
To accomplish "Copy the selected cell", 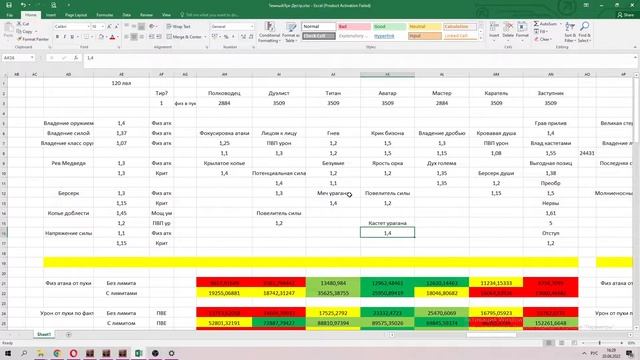I will tap(25, 31).
